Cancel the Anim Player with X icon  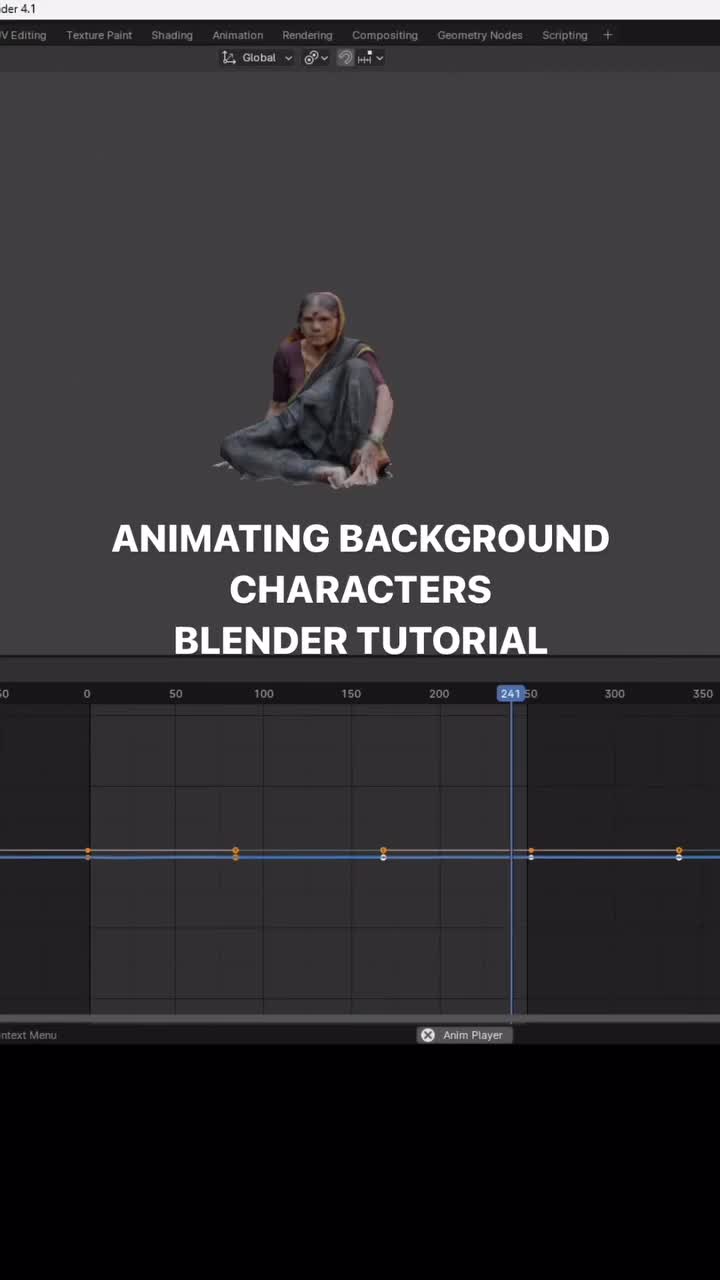pos(428,1035)
